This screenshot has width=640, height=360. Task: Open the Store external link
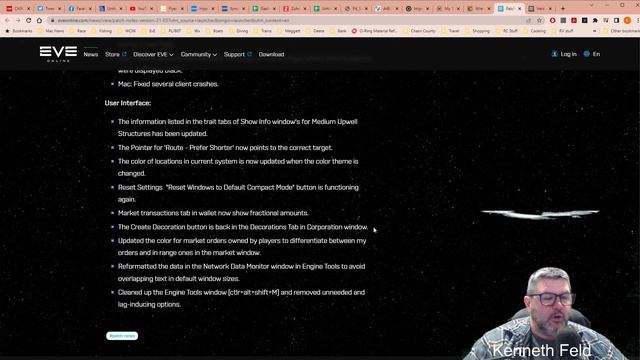[116, 54]
